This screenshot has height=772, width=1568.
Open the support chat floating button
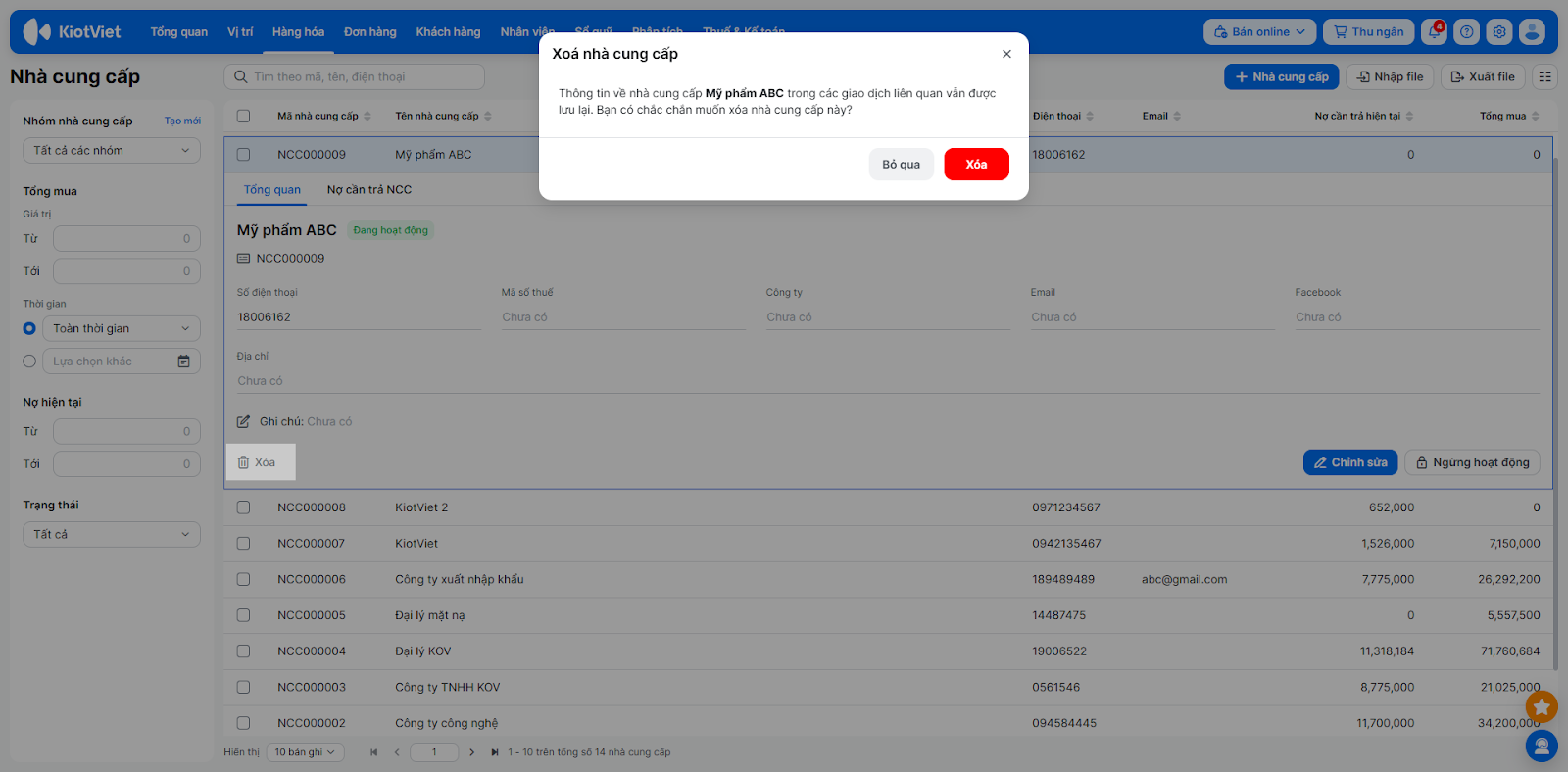coord(1542,747)
